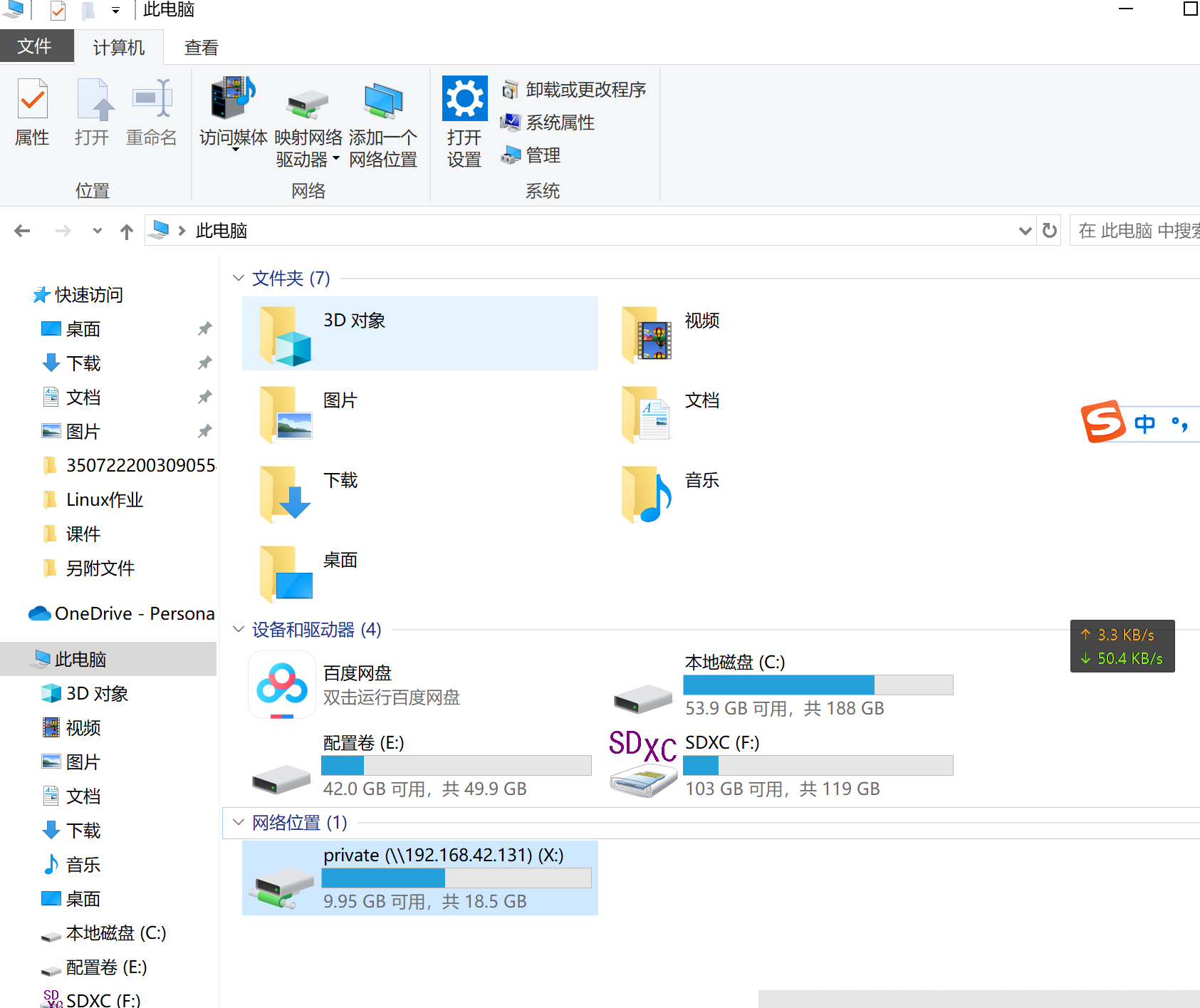Open pinned 下载 under 快速访问

point(83,363)
